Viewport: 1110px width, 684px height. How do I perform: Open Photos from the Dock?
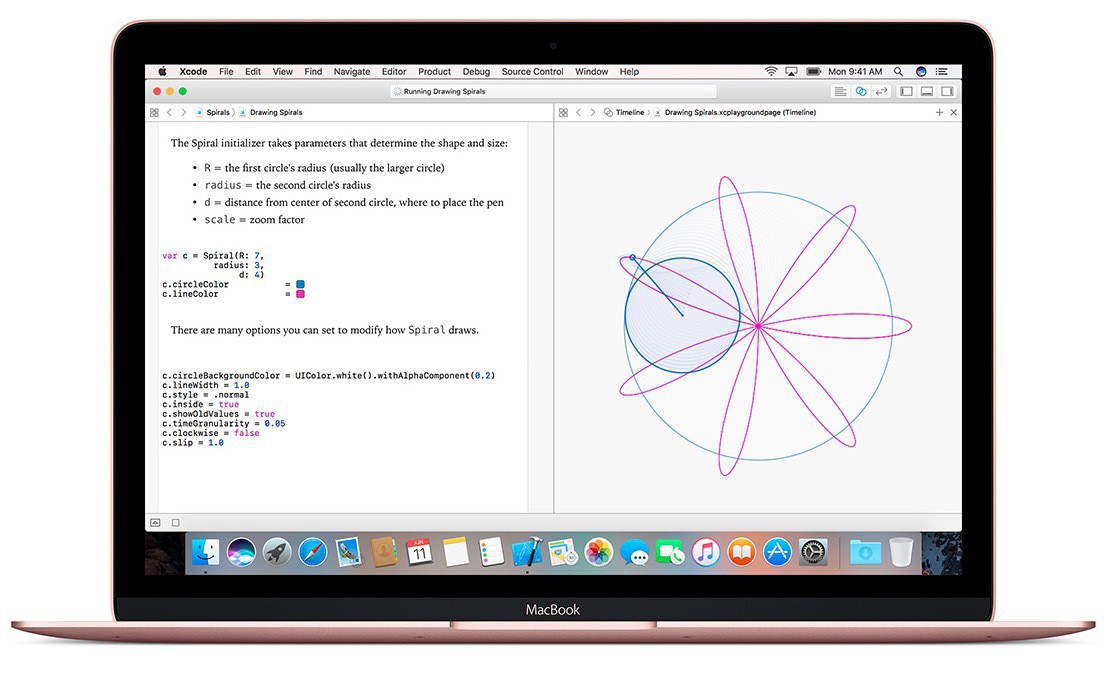pyautogui.click(x=598, y=552)
